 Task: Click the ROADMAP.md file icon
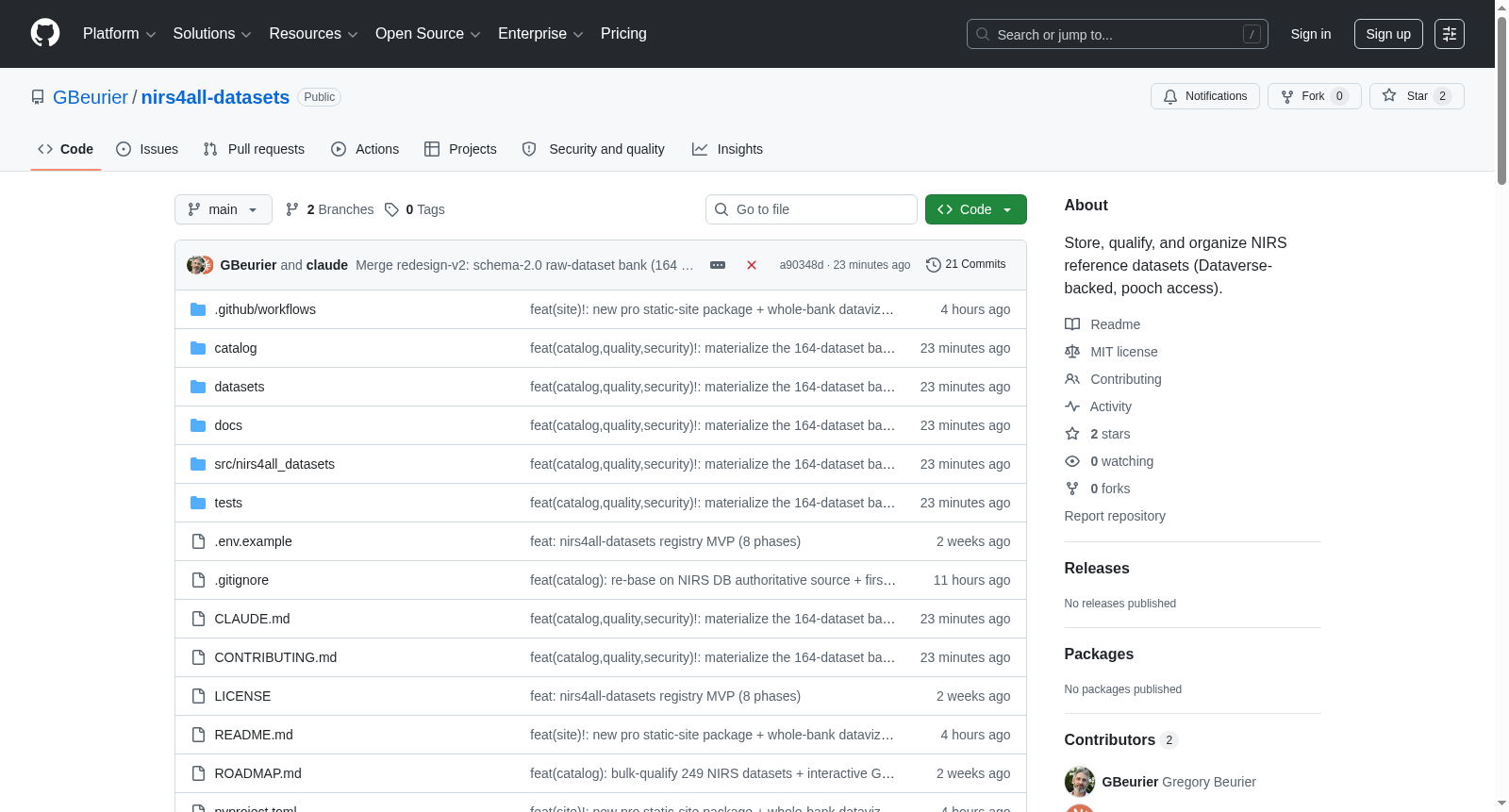(198, 773)
